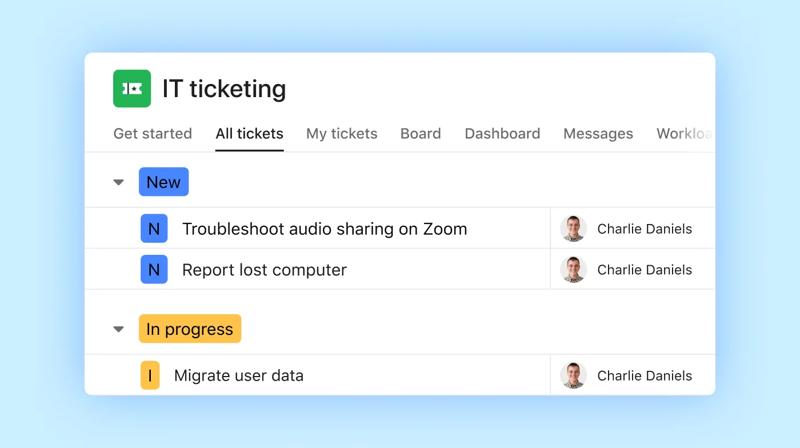800x448 pixels.
Task: Collapse the In progress section arrow
Action: click(x=119, y=329)
